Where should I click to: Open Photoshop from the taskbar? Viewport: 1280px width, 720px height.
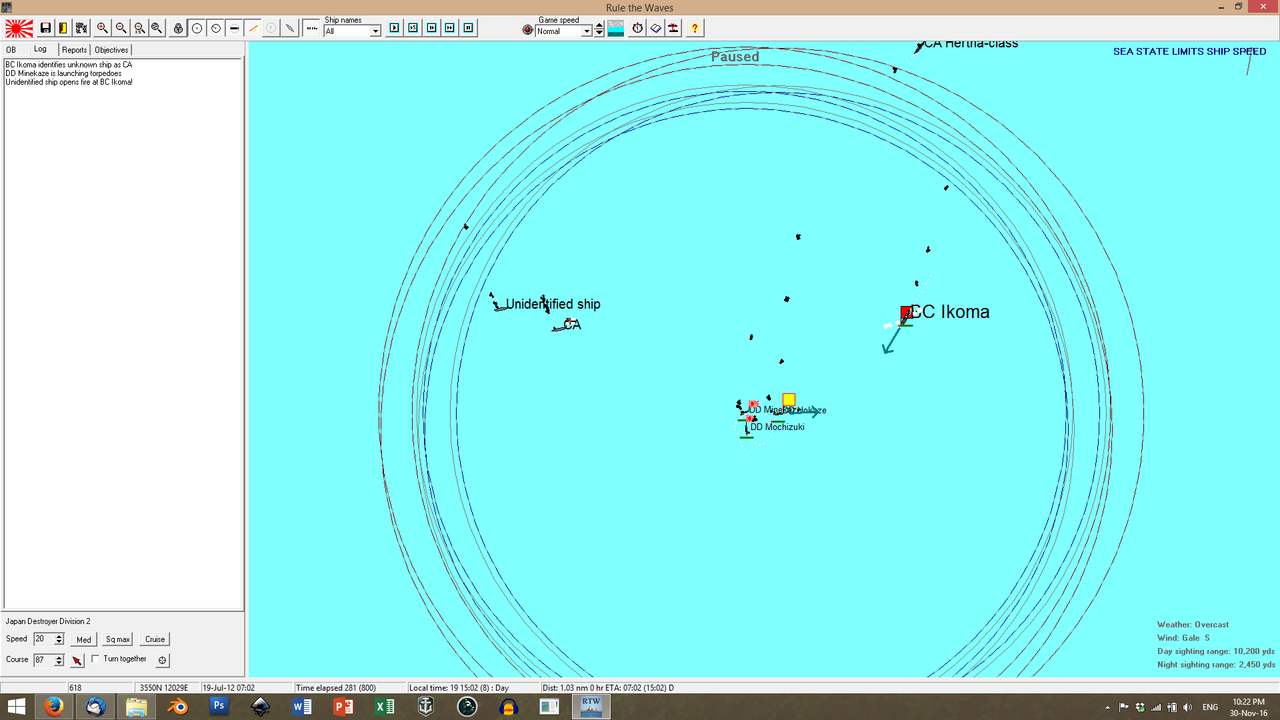tap(219, 707)
